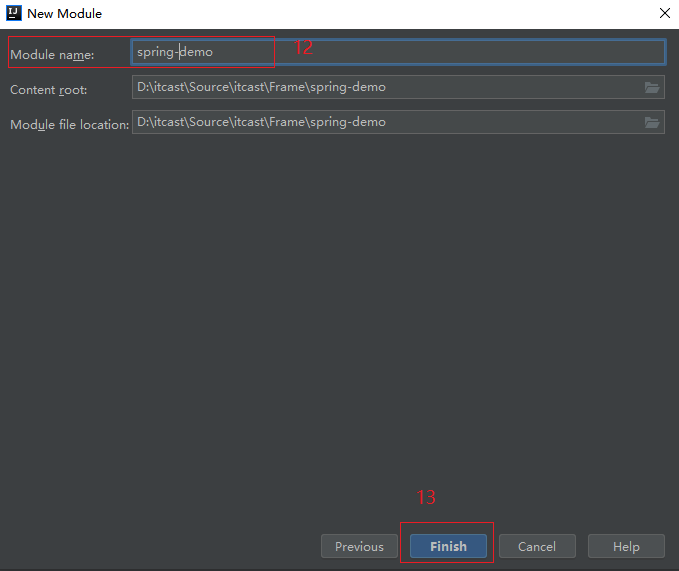Screen dimensions: 679x571
Task: Click the Content root browse folder icon
Action: [x=652, y=87]
